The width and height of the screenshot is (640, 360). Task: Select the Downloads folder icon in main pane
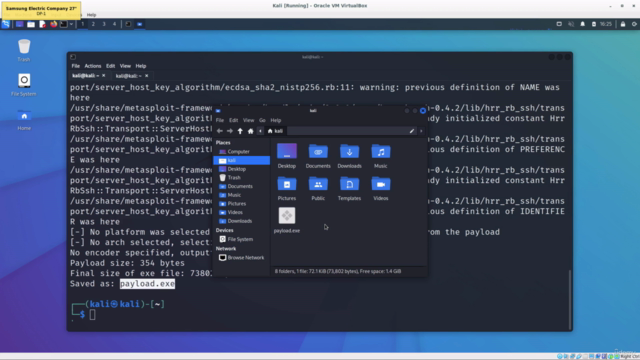[349, 156]
